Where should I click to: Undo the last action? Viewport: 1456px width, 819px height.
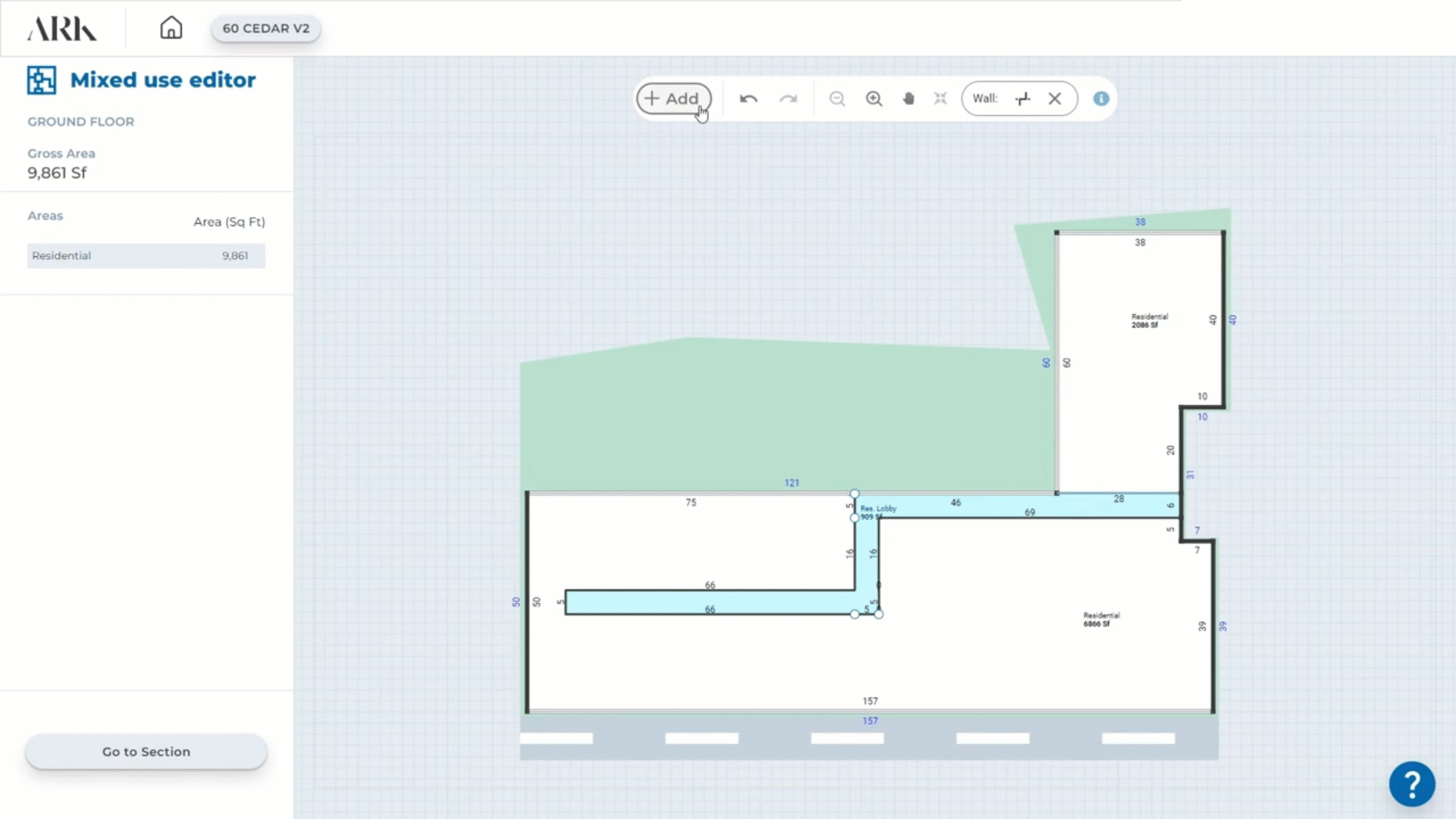(x=748, y=99)
